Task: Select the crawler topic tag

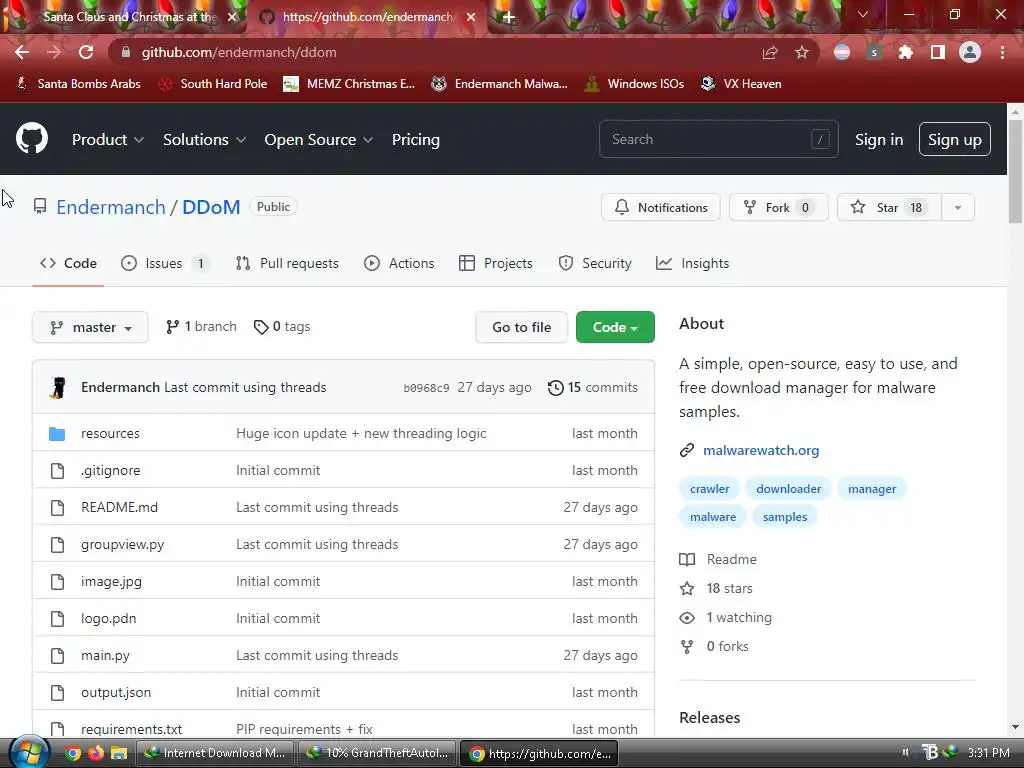Action: point(709,489)
